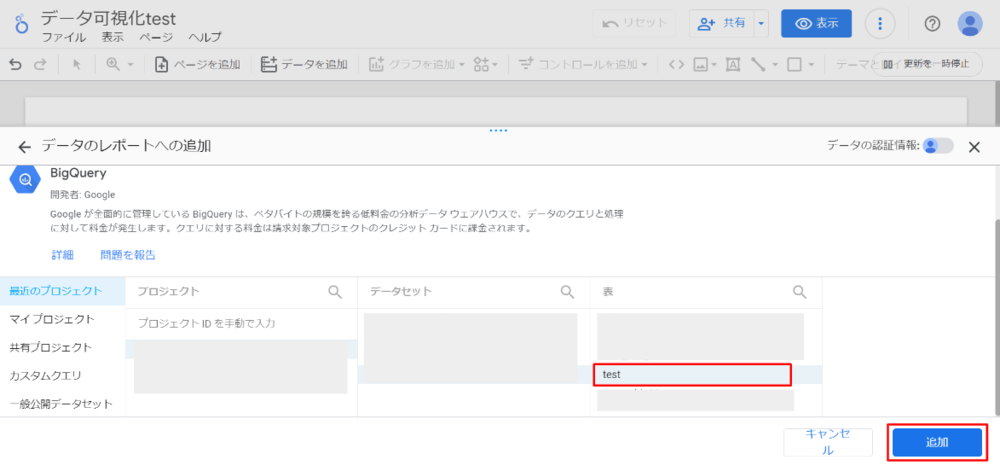Viewport: 1000px width, 471px height.
Task: Open the three-dot more options menu
Action: point(880,24)
